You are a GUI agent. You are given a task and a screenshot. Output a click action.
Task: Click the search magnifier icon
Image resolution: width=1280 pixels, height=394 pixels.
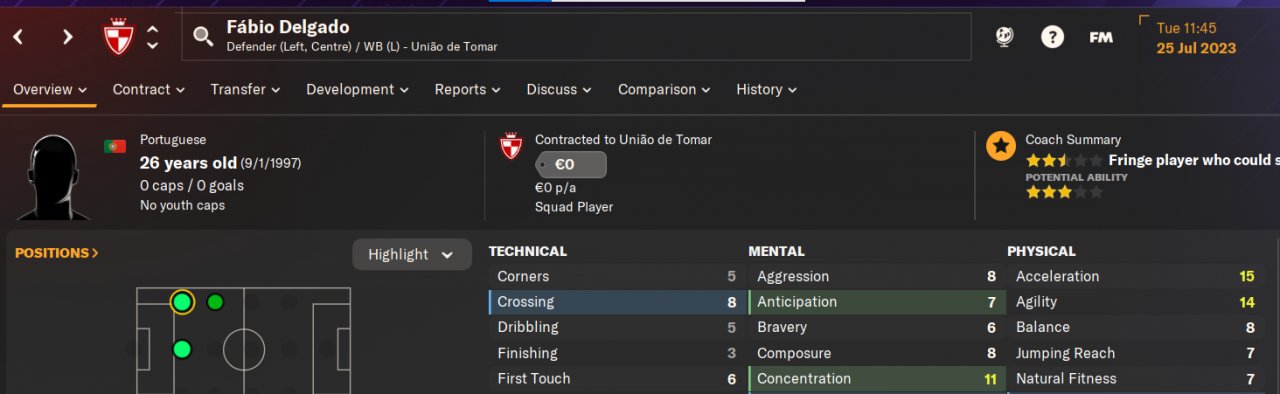pos(203,37)
